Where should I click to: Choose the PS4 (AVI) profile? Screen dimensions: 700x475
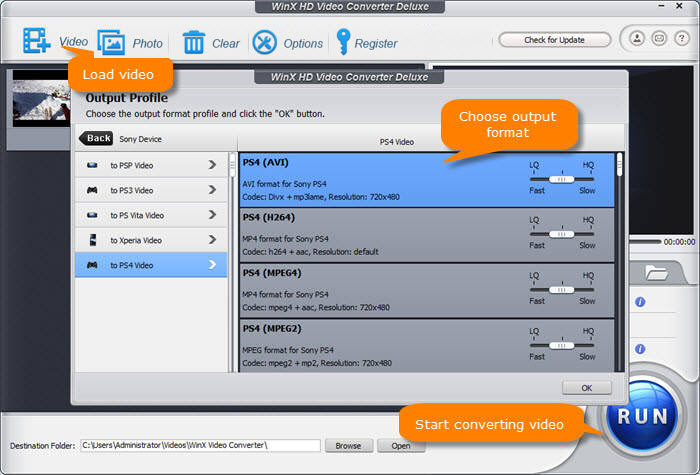point(427,180)
